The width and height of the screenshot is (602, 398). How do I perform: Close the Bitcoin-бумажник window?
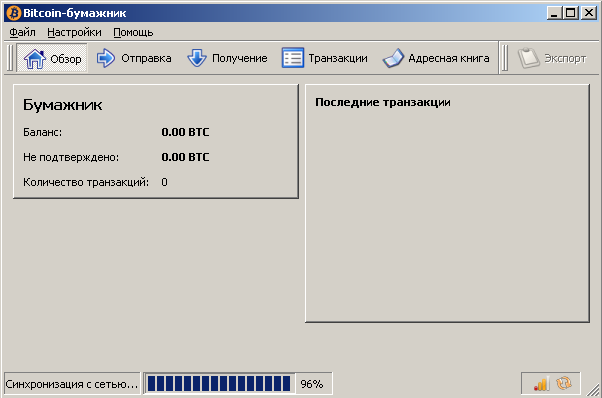589,13
